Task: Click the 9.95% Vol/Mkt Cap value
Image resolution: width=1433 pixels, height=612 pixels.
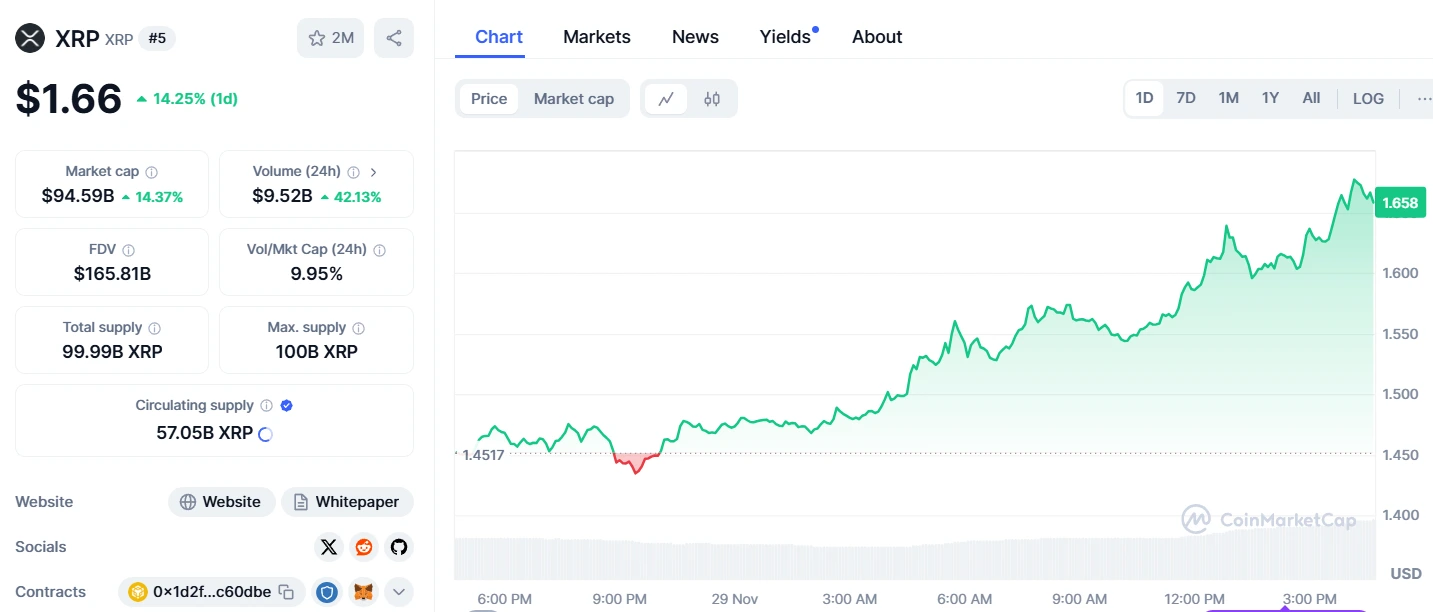Action: [316, 274]
